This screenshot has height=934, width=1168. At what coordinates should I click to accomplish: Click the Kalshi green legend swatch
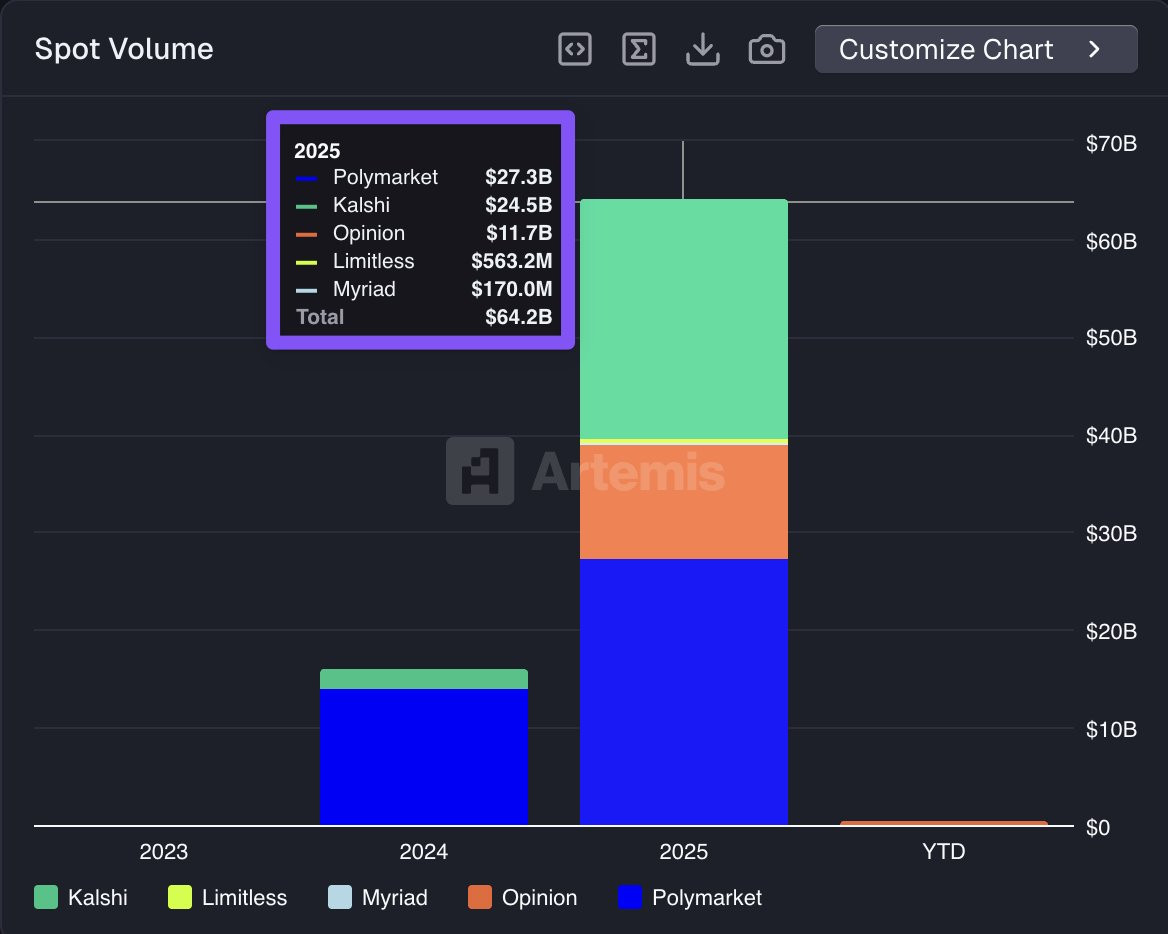point(46,898)
